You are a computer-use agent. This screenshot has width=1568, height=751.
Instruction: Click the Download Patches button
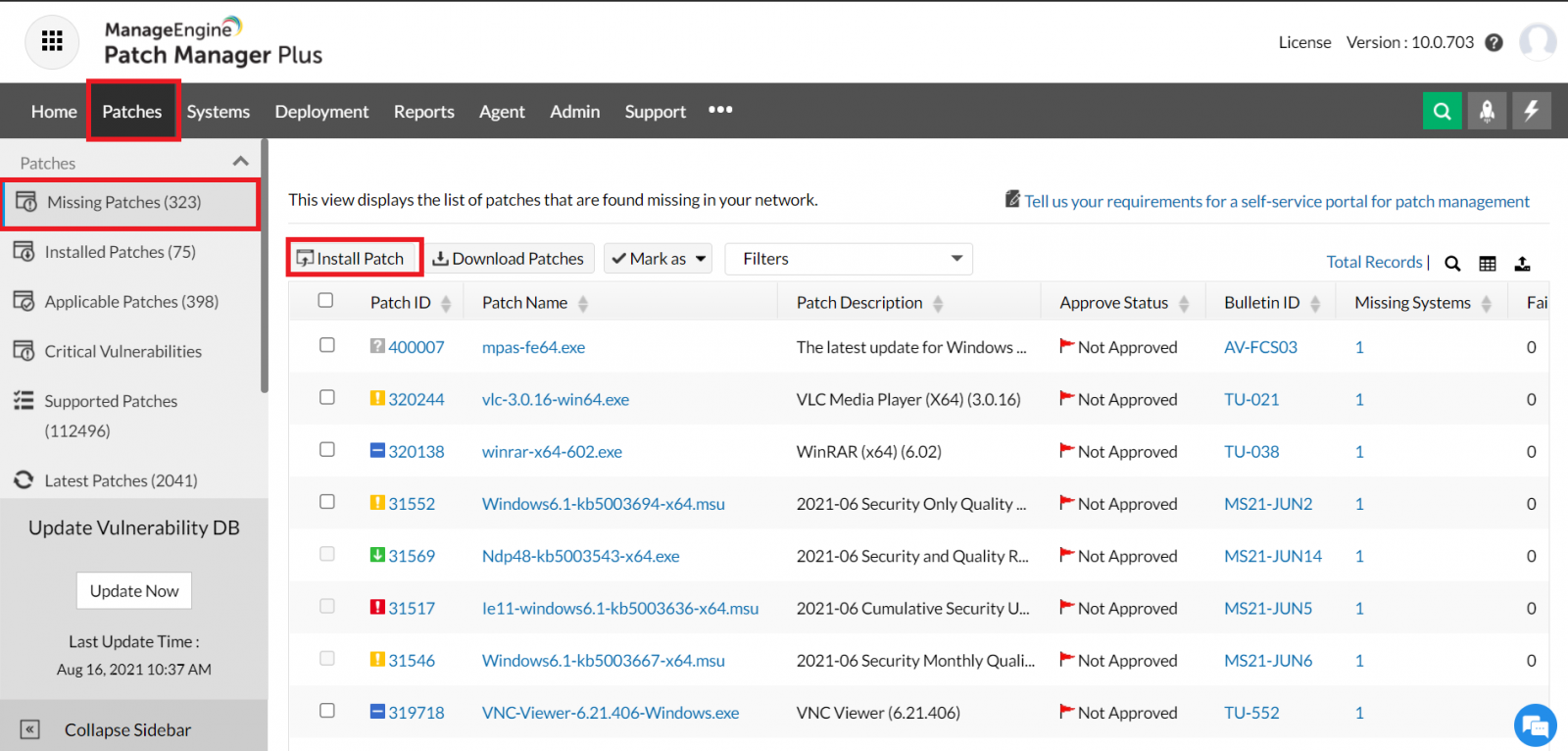tap(509, 259)
